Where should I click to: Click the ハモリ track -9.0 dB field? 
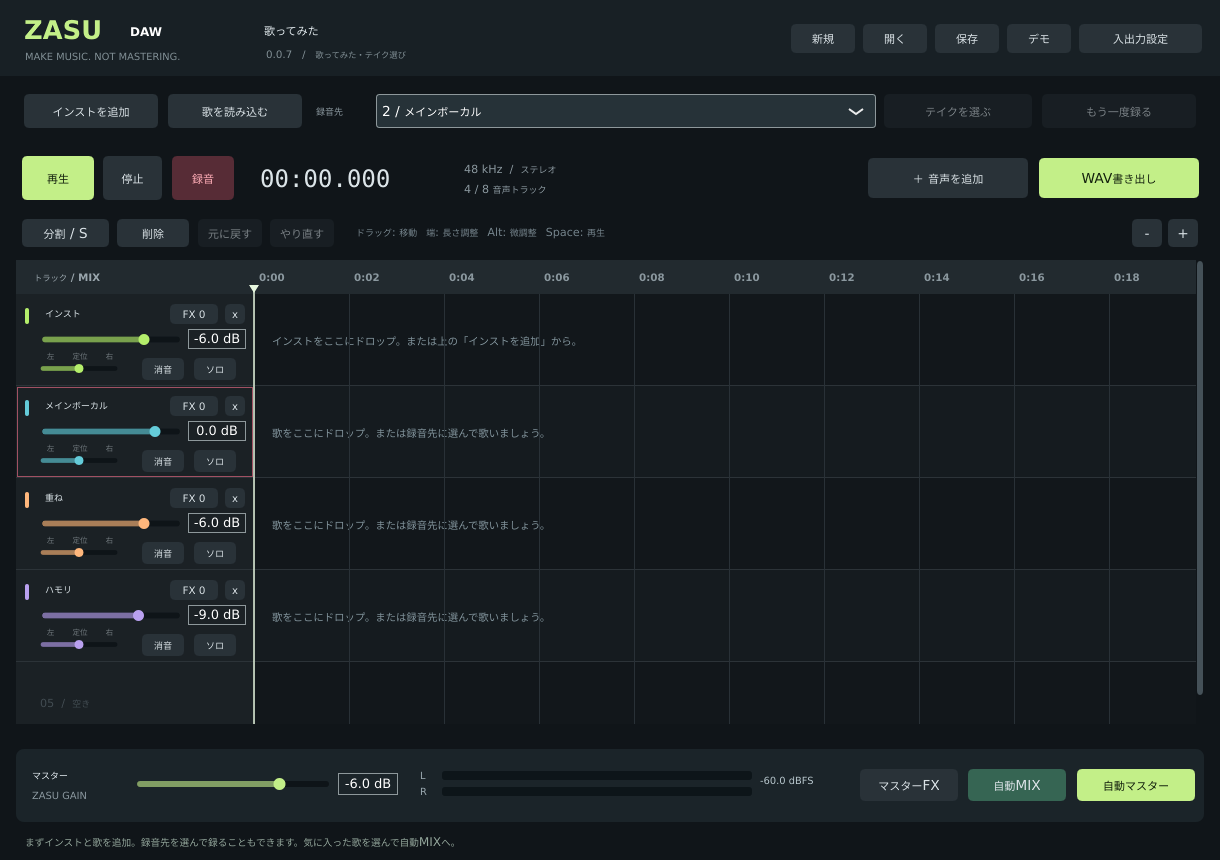tap(217, 614)
